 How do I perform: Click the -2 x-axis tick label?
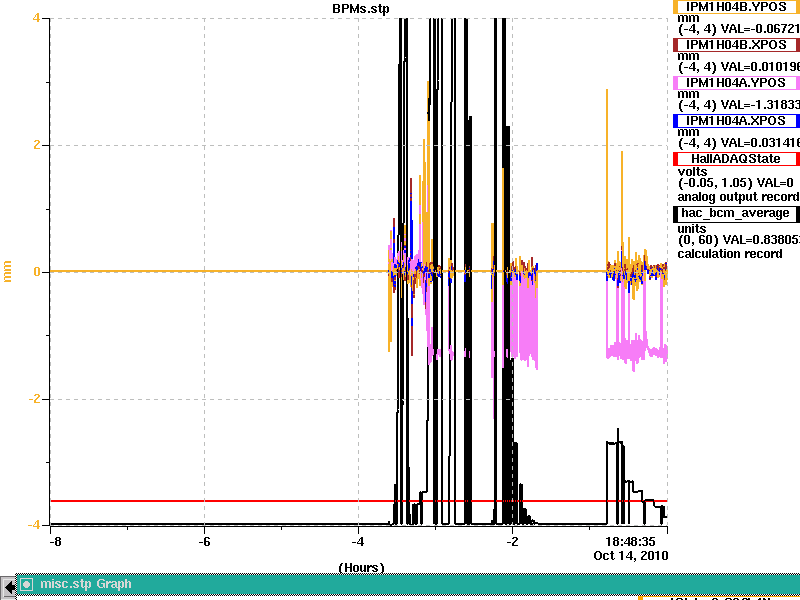click(x=512, y=541)
